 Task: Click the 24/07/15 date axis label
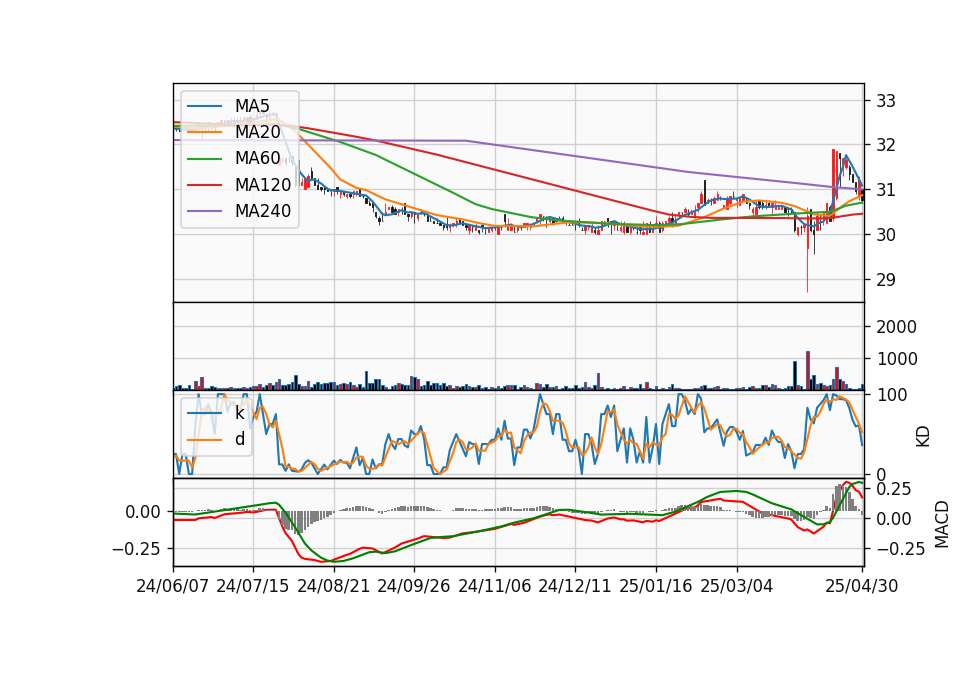click(252, 587)
